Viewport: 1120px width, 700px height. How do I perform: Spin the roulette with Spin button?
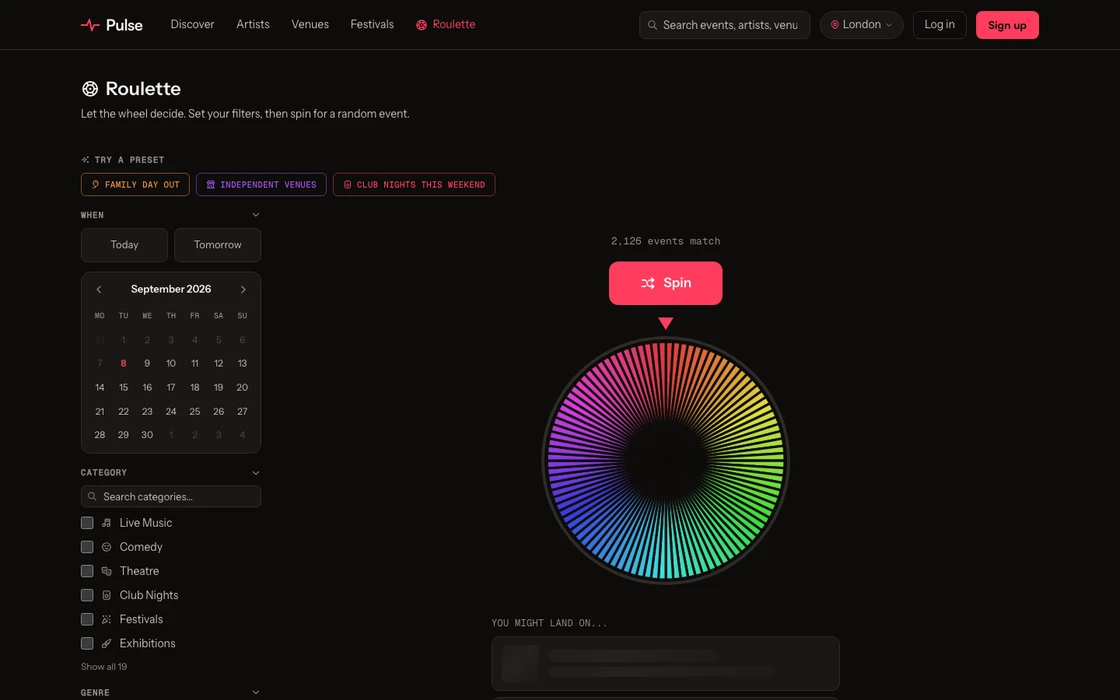point(666,283)
